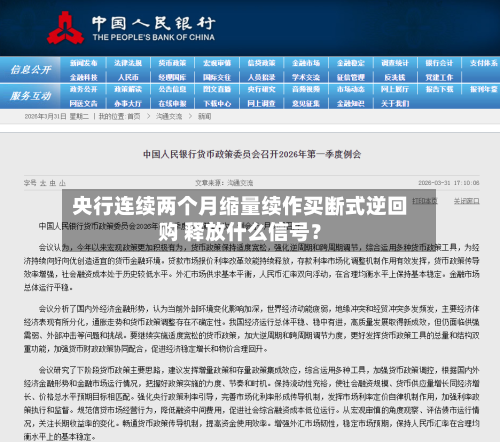Screen dimensions: 500x442
Task: Select the 图文直播 menu item
Action: click(217, 89)
